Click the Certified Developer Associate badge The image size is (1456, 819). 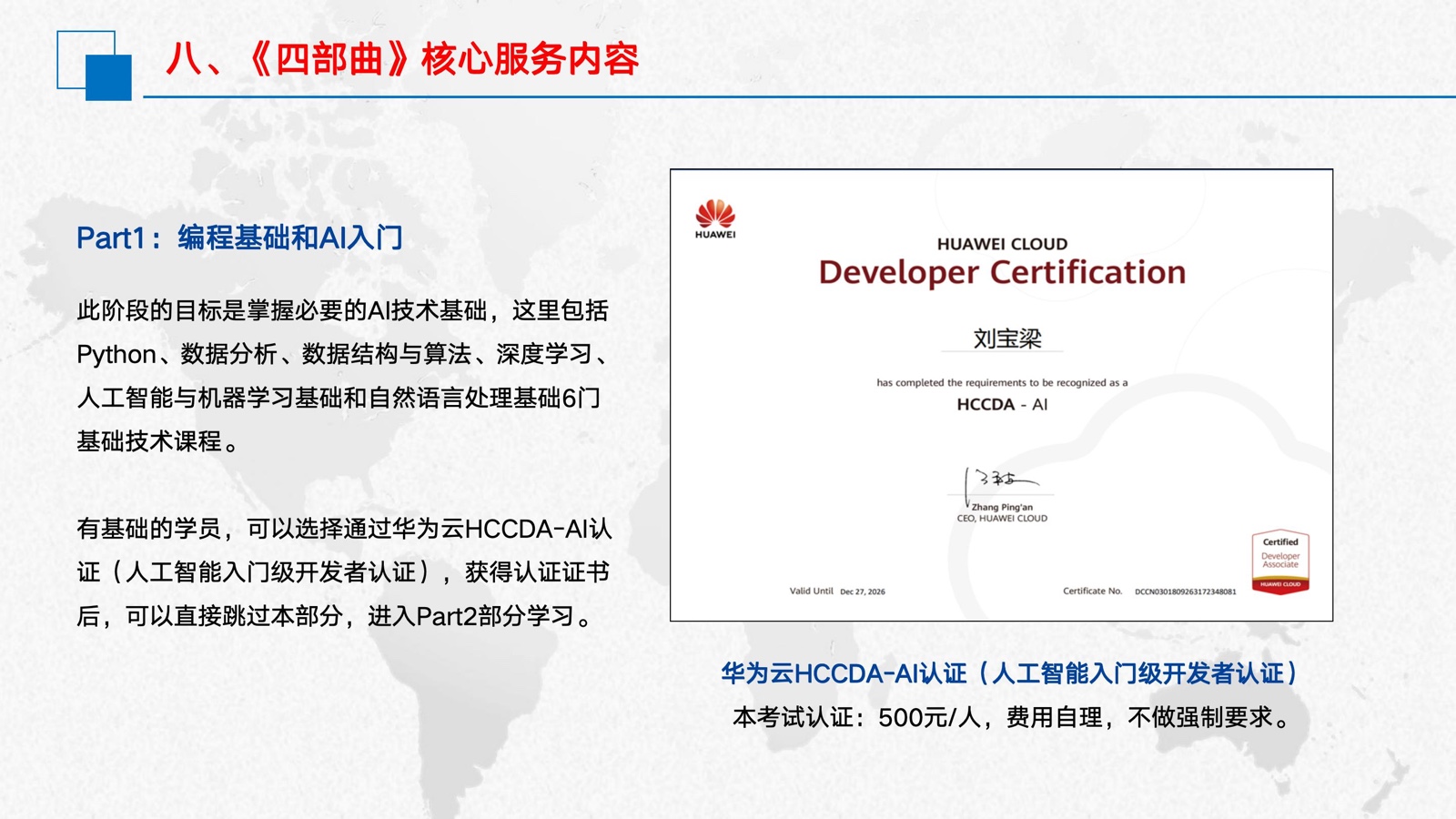coord(1280,561)
